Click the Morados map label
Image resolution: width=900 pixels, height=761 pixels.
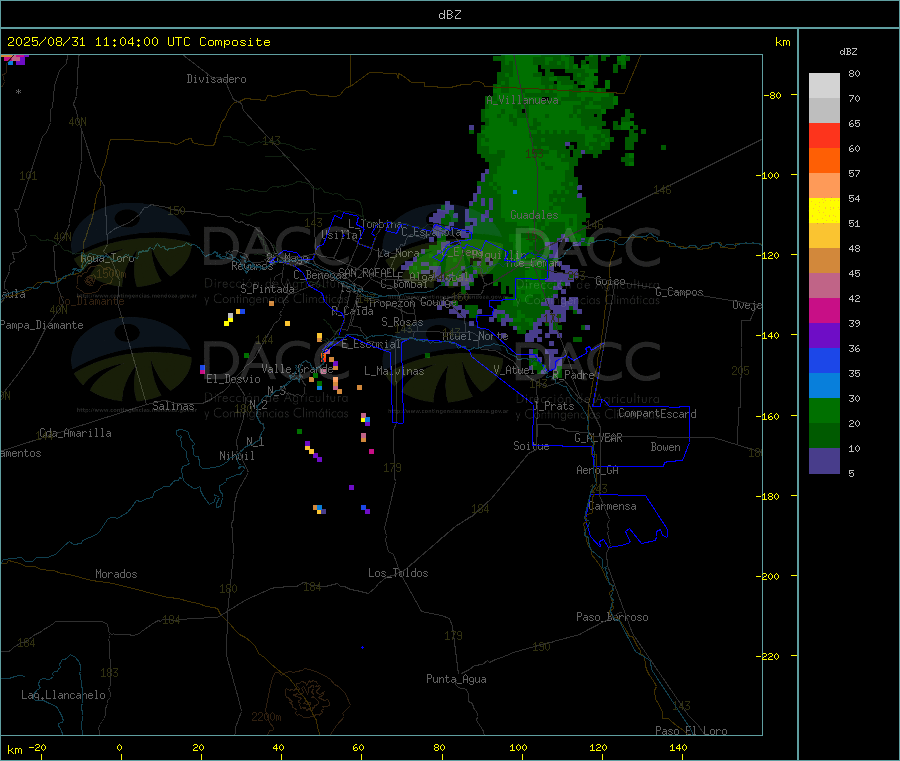116,574
